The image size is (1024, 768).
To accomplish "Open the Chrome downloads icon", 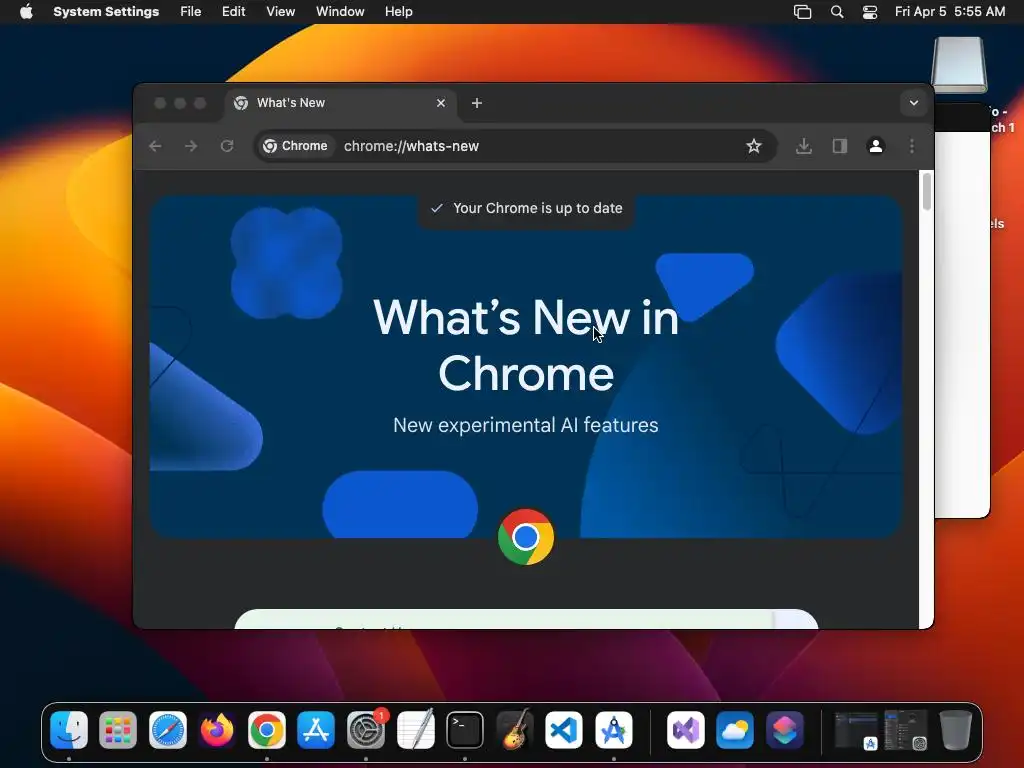I will coord(804,146).
